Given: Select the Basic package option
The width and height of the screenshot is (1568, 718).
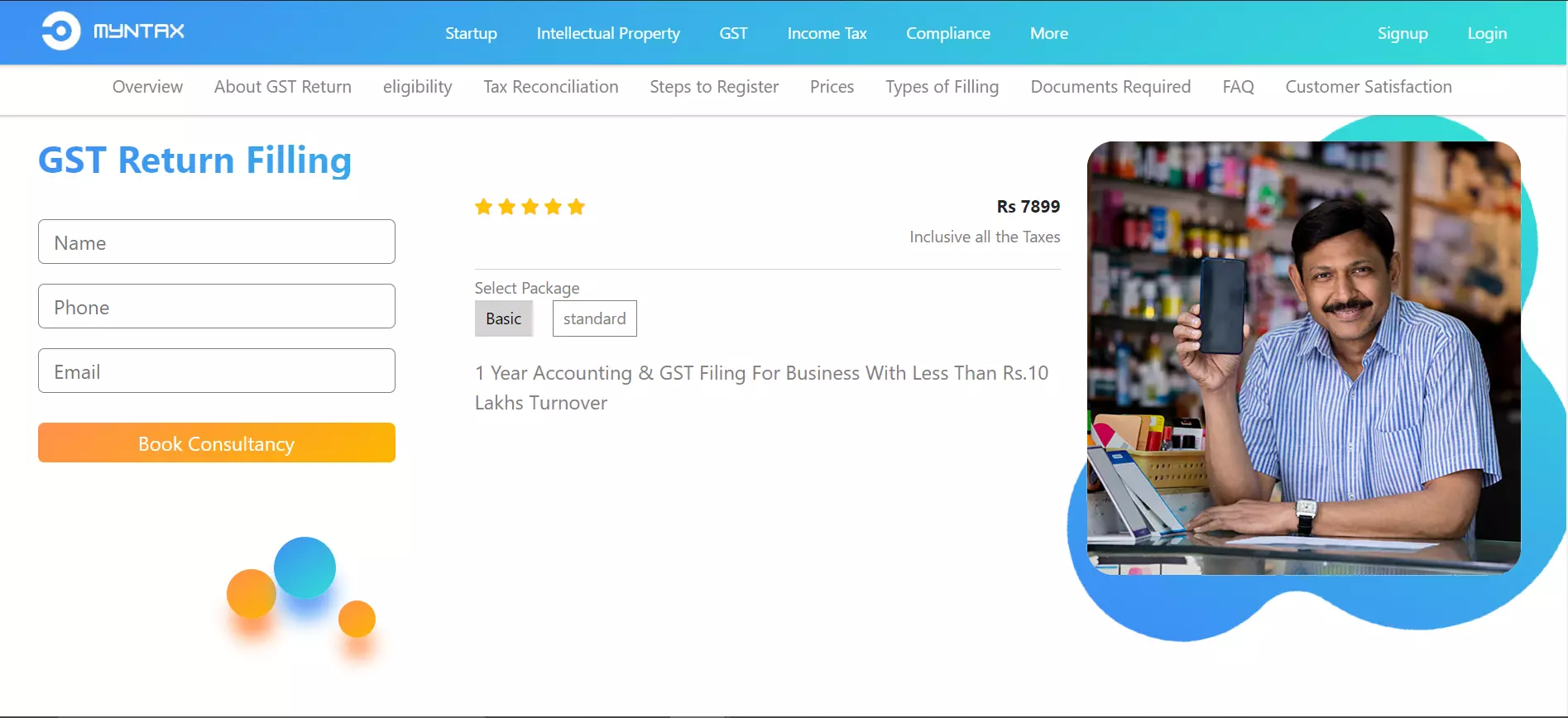Looking at the screenshot, I should pyautogui.click(x=504, y=318).
